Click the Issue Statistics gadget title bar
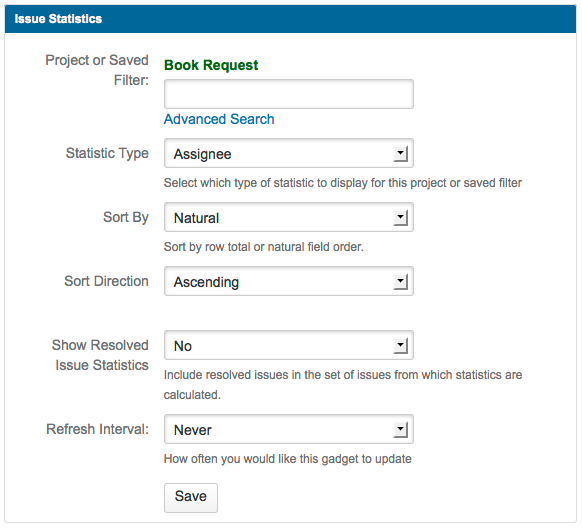Screen dimensions: 582x529 [290, 19]
